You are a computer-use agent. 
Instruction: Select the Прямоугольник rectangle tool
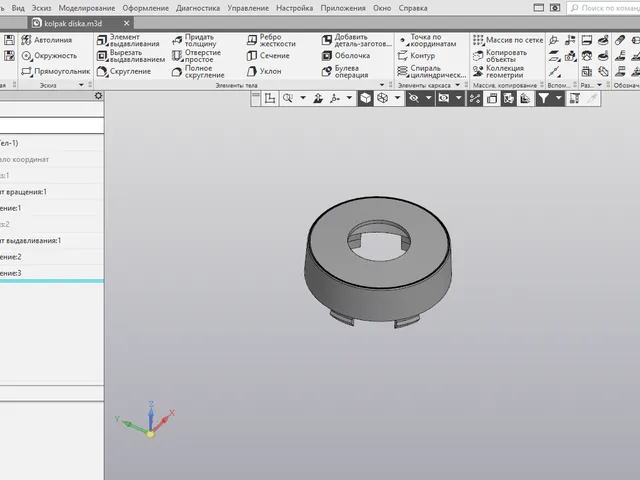pyautogui.click(x=56, y=71)
